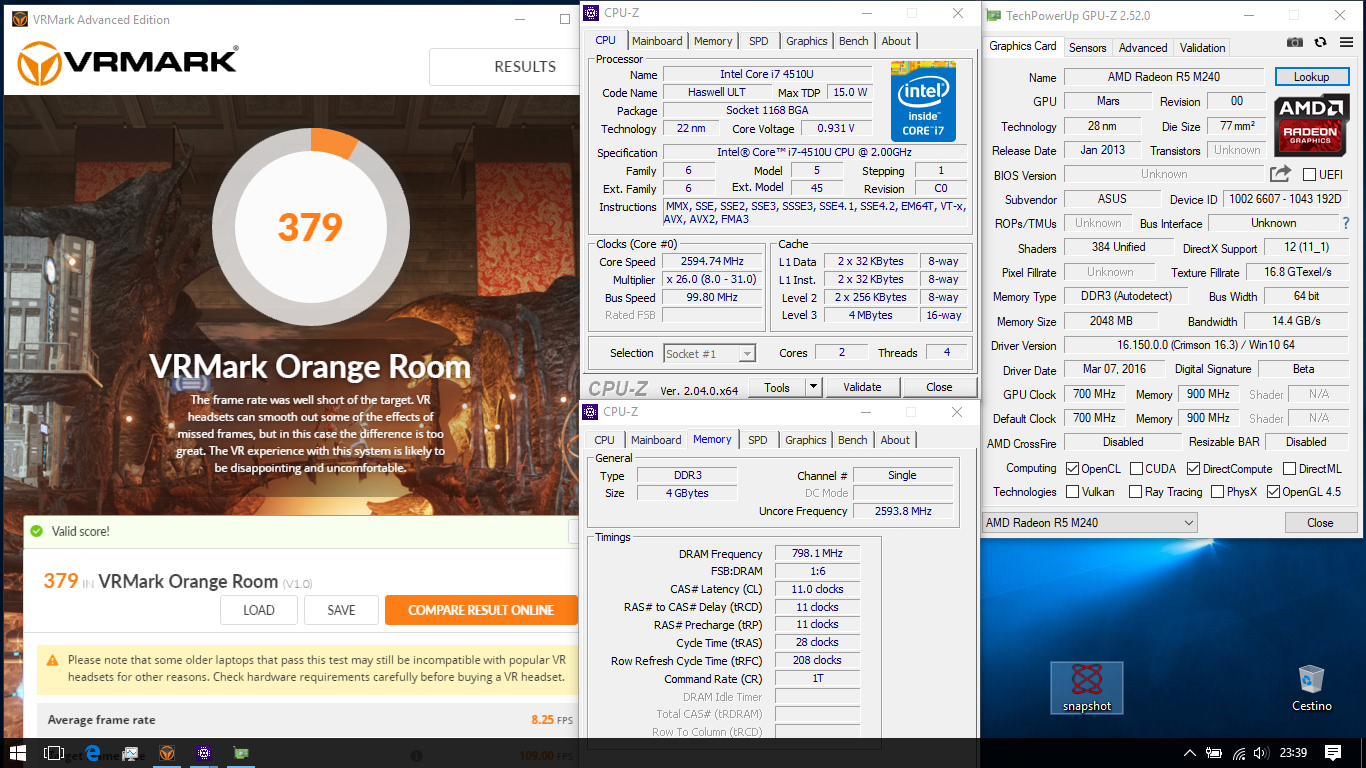This screenshot has width=1366, height=768.
Task: Click the Lookup button in GPU-Z
Action: (x=1311, y=77)
